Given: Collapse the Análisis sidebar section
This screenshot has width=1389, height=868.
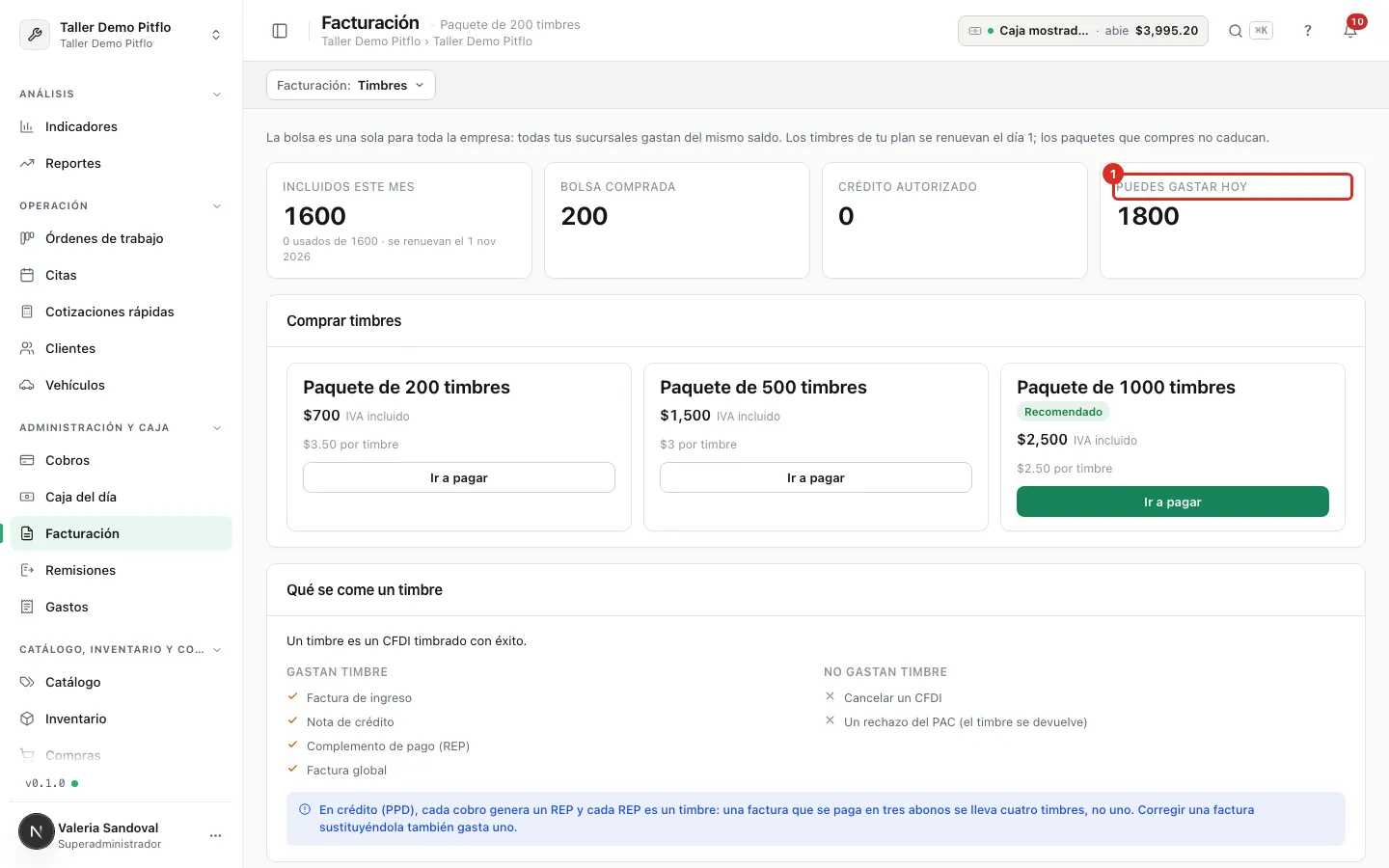Looking at the screenshot, I should (217, 95).
